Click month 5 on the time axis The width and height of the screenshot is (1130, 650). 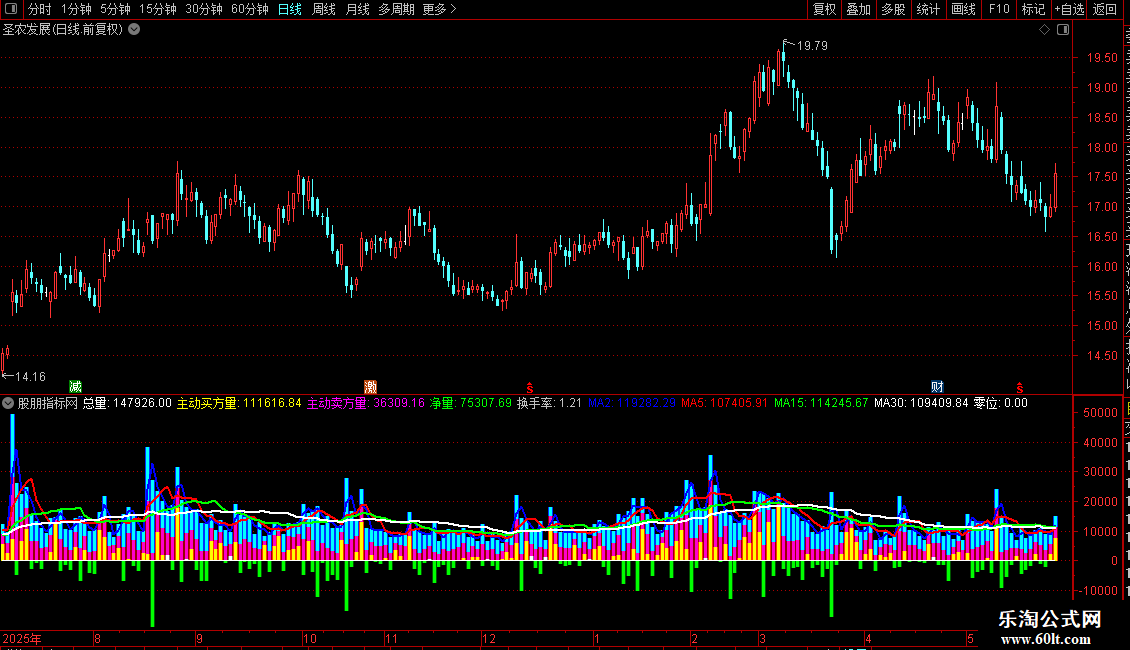970,638
